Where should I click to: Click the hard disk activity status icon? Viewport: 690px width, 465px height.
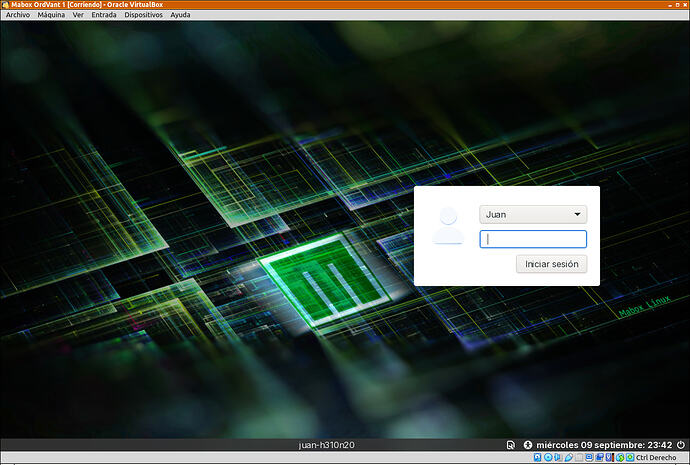pyautogui.click(x=537, y=458)
